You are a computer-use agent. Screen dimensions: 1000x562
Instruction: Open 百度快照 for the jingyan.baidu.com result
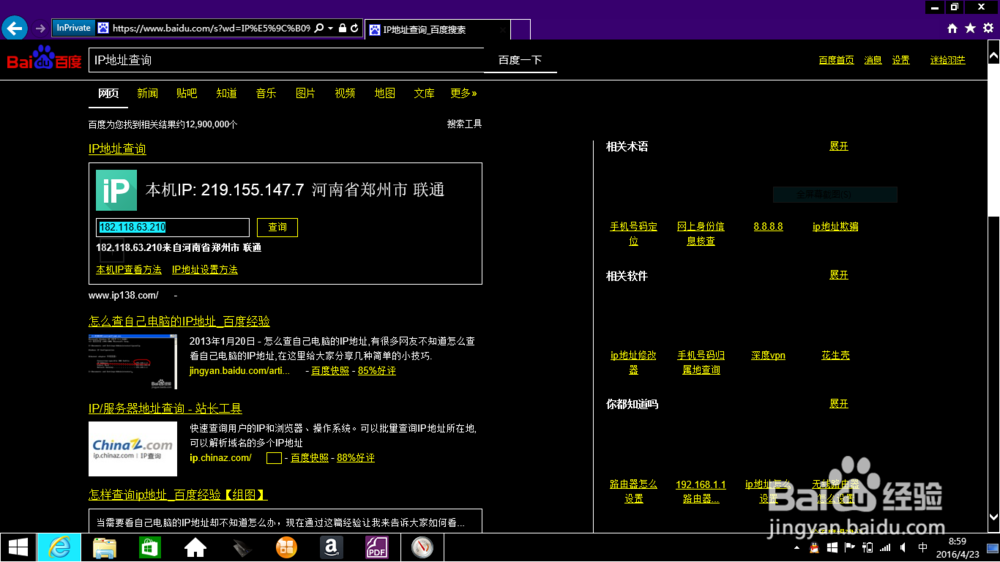(330, 371)
